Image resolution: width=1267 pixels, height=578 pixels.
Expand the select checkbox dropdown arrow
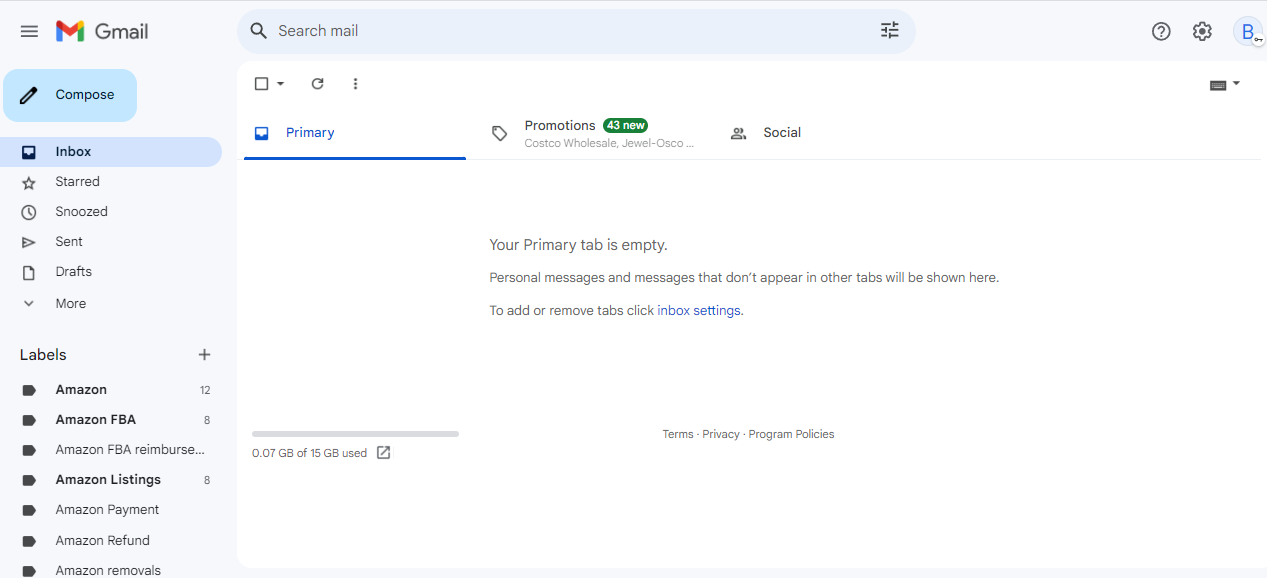[x=280, y=84]
